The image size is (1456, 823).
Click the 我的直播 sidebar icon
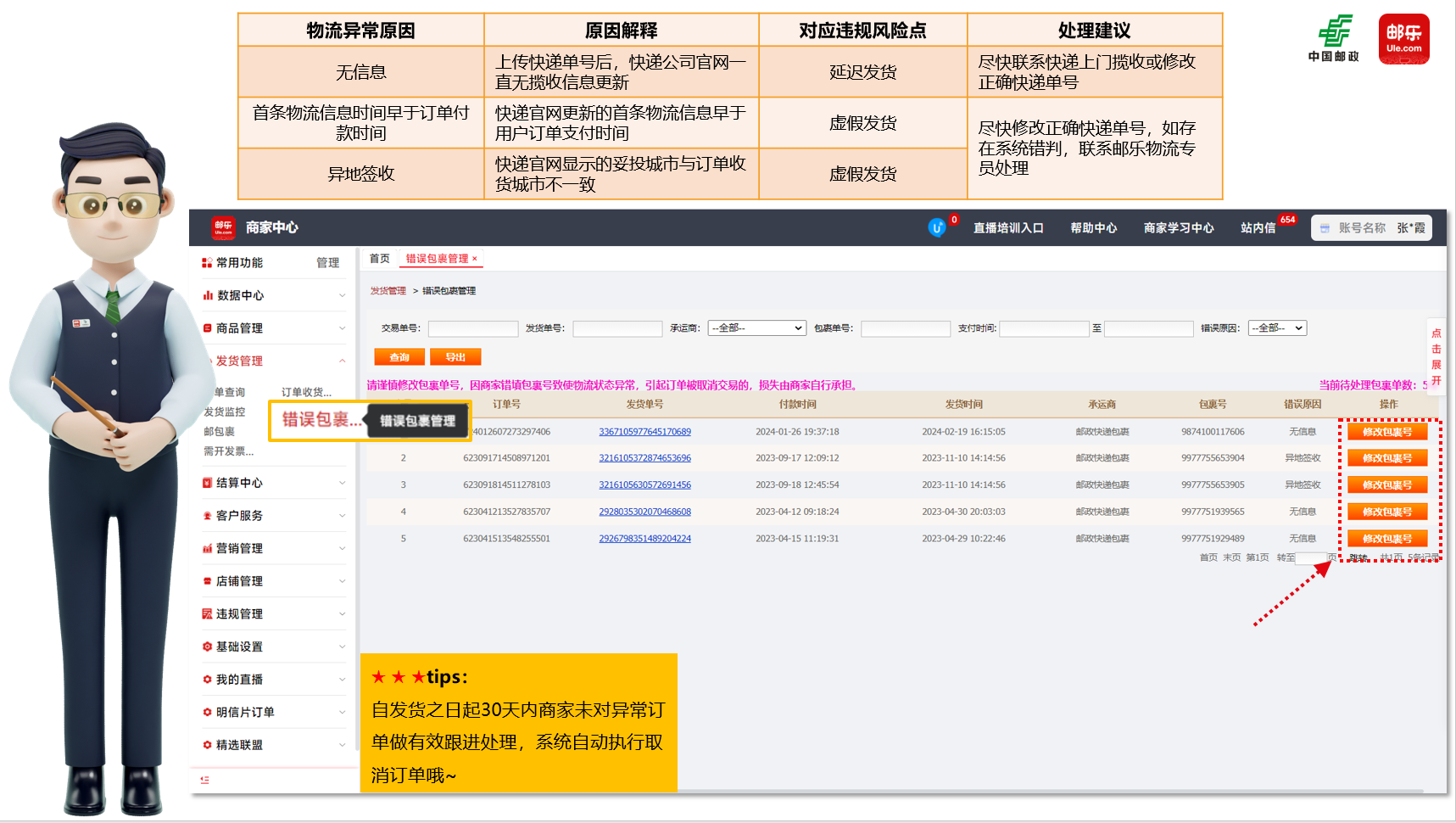click(208, 680)
